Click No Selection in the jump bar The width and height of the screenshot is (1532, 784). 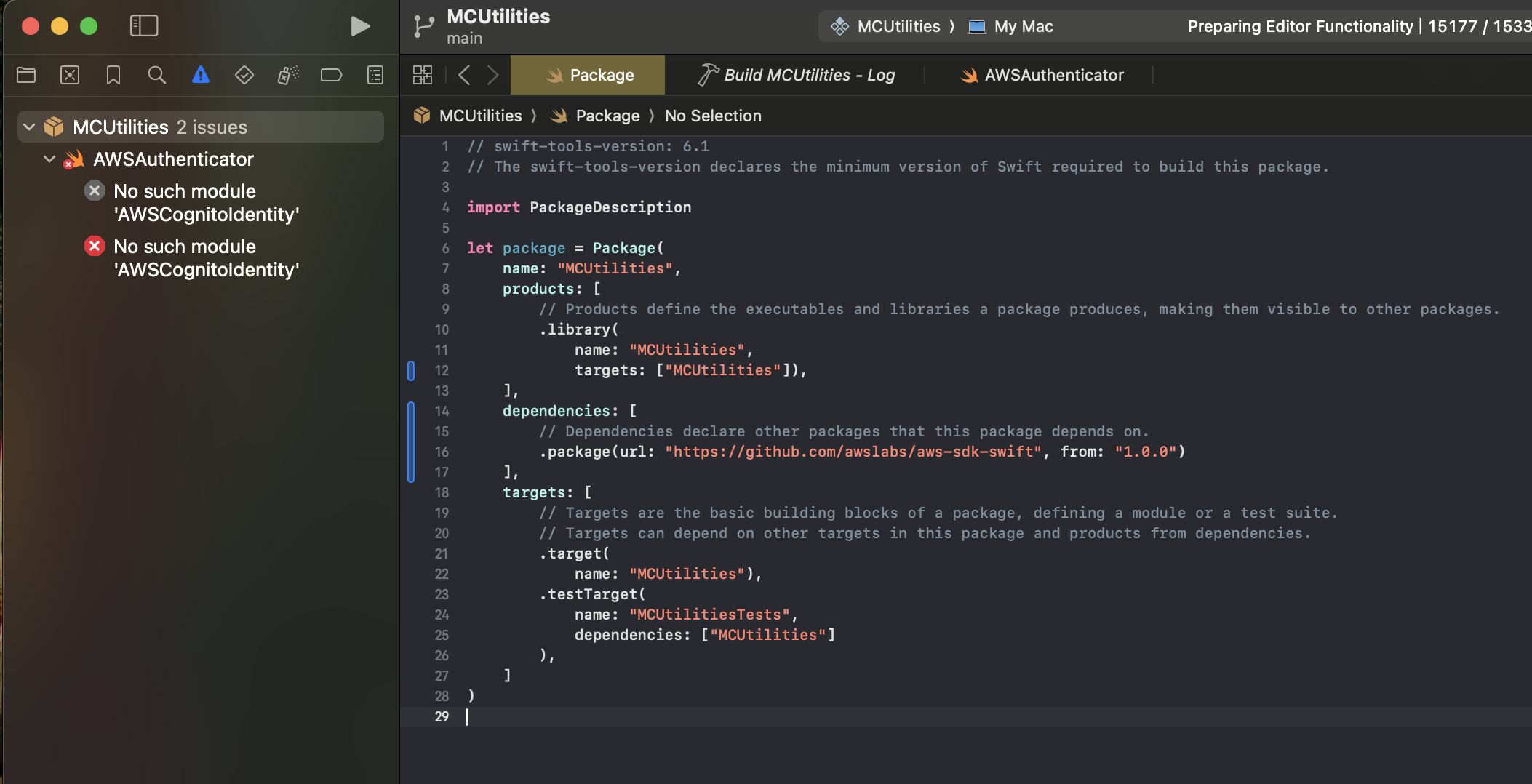(713, 116)
